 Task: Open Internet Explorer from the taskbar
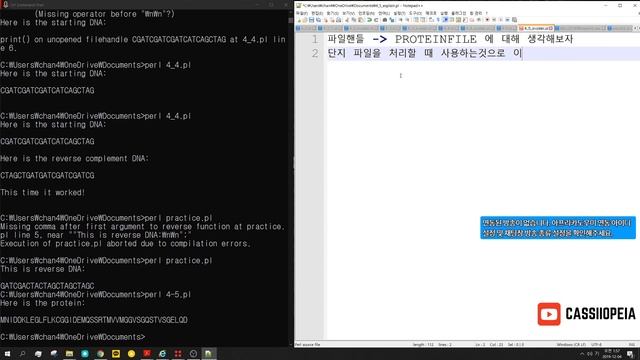coord(162,353)
